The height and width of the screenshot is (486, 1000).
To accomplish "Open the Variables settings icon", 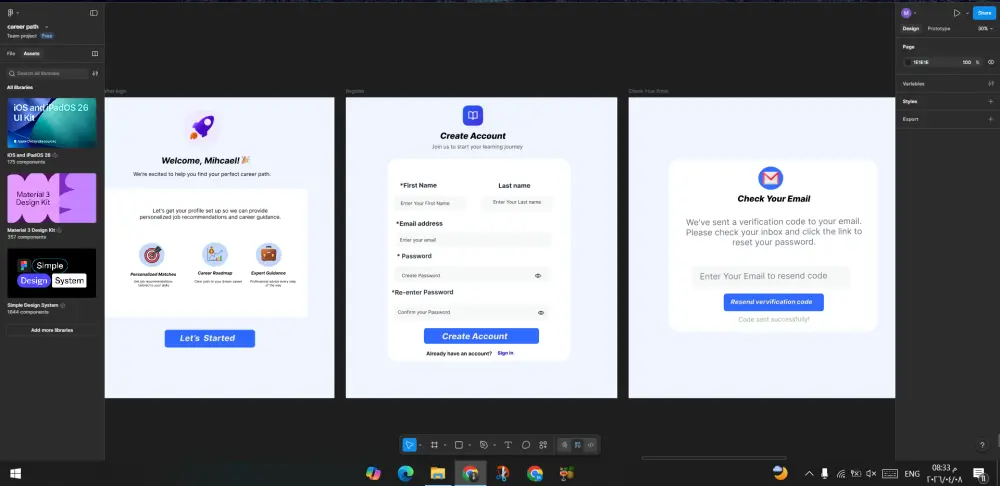I will click(x=991, y=84).
